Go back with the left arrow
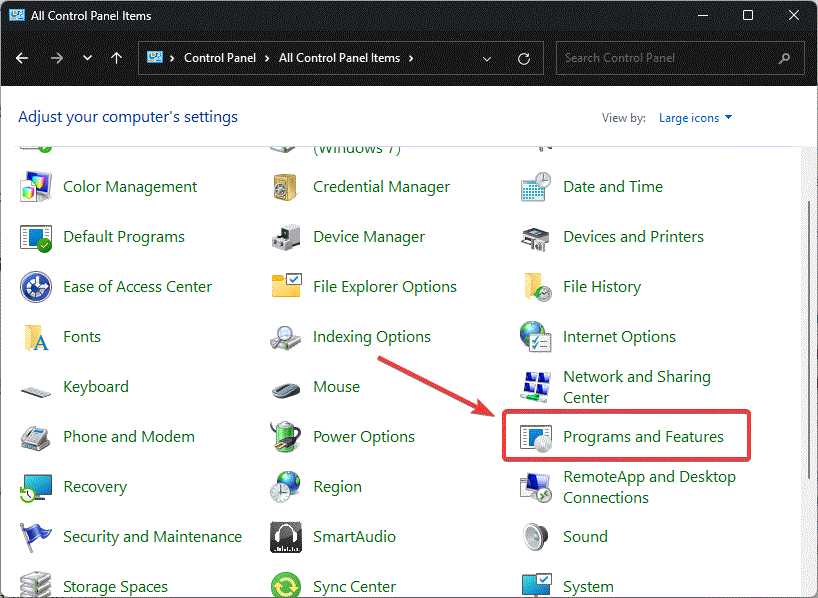 click(x=22, y=58)
